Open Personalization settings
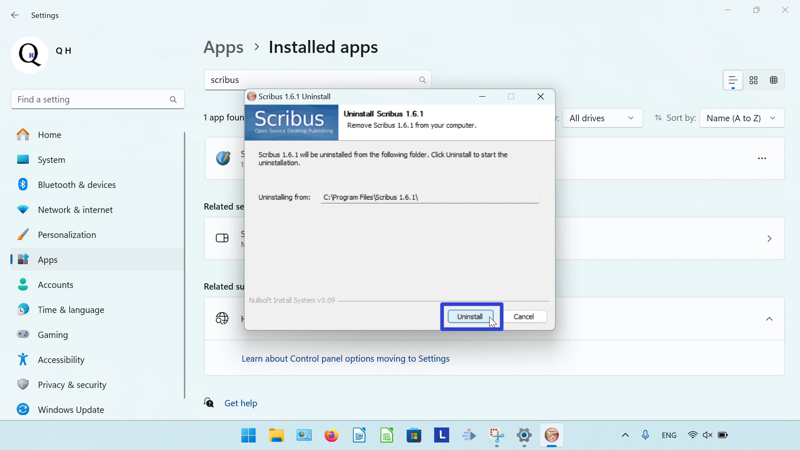This screenshot has height=450, width=800. coord(97,235)
